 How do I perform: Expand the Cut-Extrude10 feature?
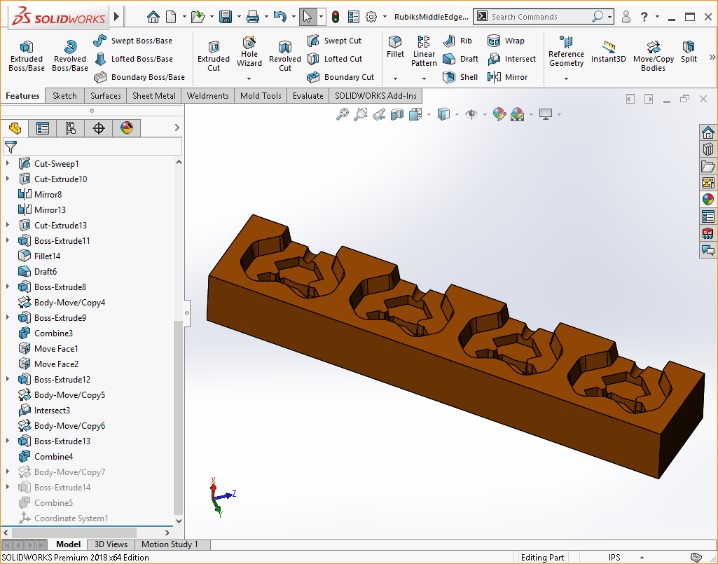pos(7,179)
